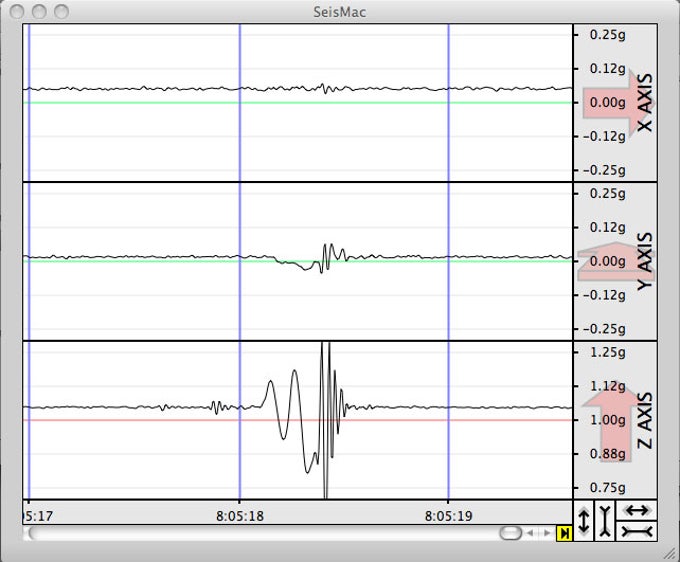The image size is (680, 562).
Task: Click the horizontal expand arrows button
Action: click(637, 510)
